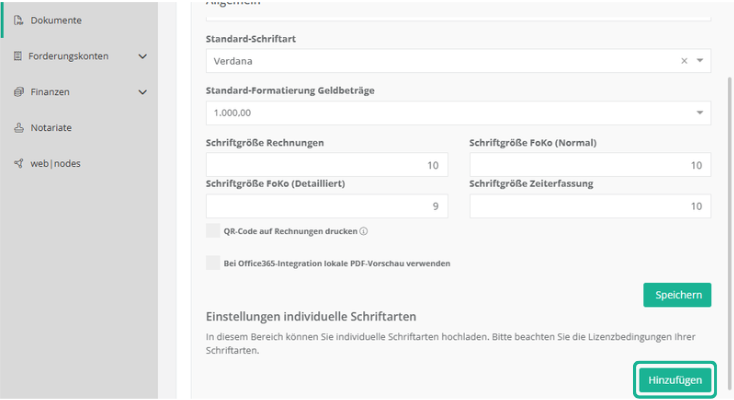Click the info icon beside QR-Code option
Viewport: 734px width, 400px height.
click(x=364, y=231)
